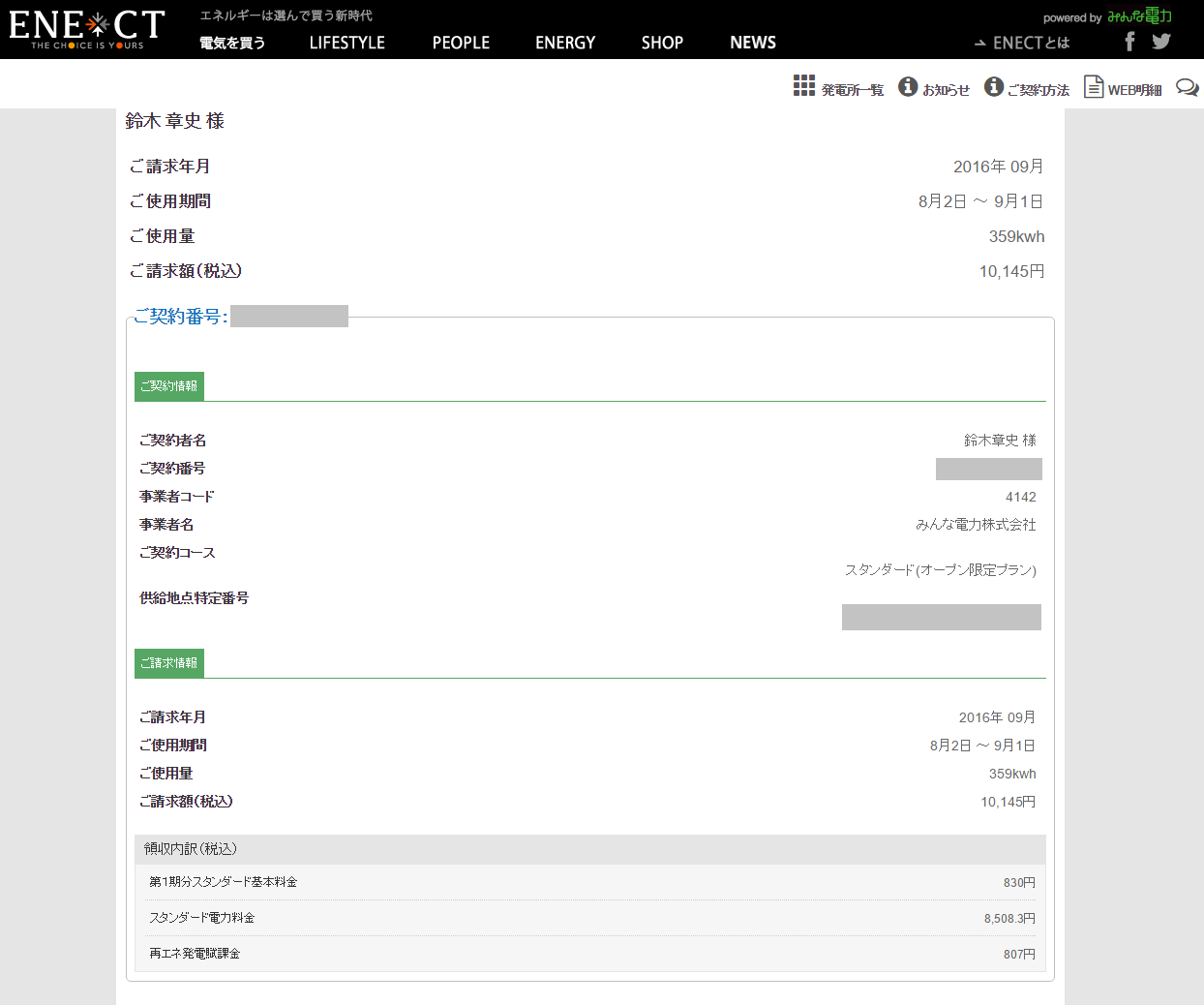Click the ENECT logo
The height and width of the screenshot is (1005, 1204).
(87, 29)
